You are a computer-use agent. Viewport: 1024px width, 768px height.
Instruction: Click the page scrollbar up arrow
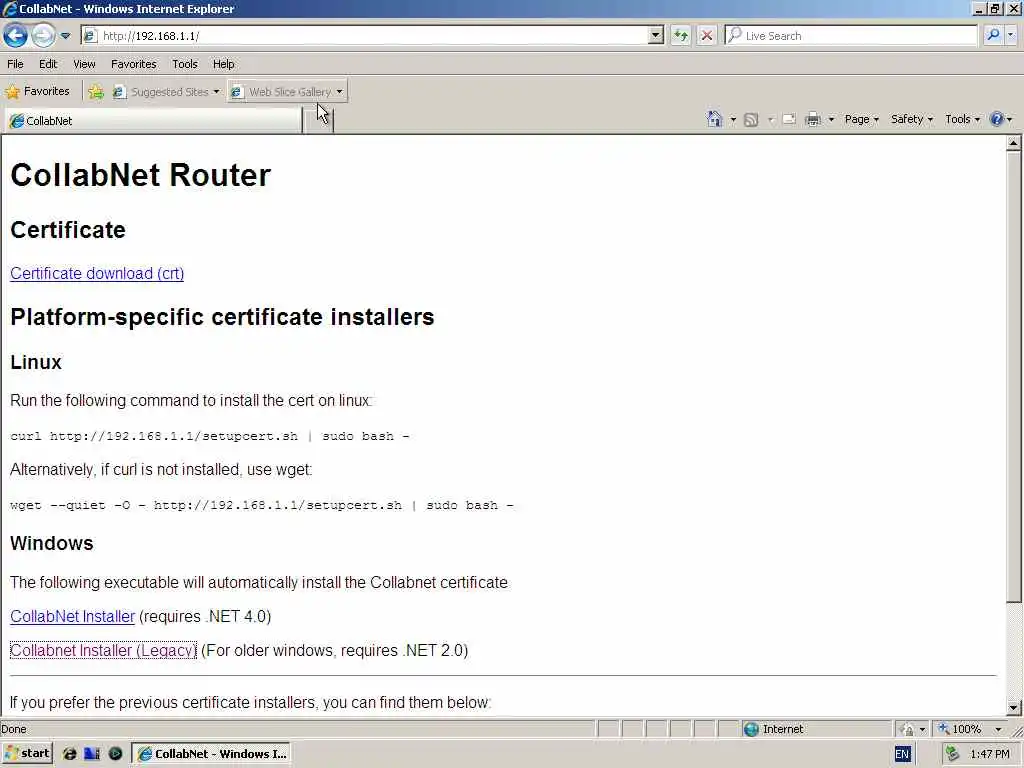[x=1014, y=143]
